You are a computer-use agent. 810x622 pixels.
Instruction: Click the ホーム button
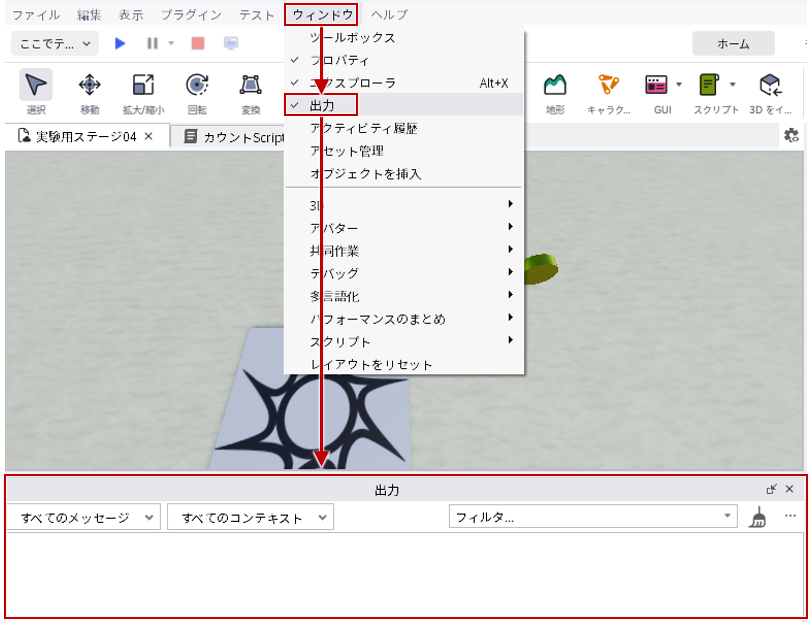[x=733, y=44]
